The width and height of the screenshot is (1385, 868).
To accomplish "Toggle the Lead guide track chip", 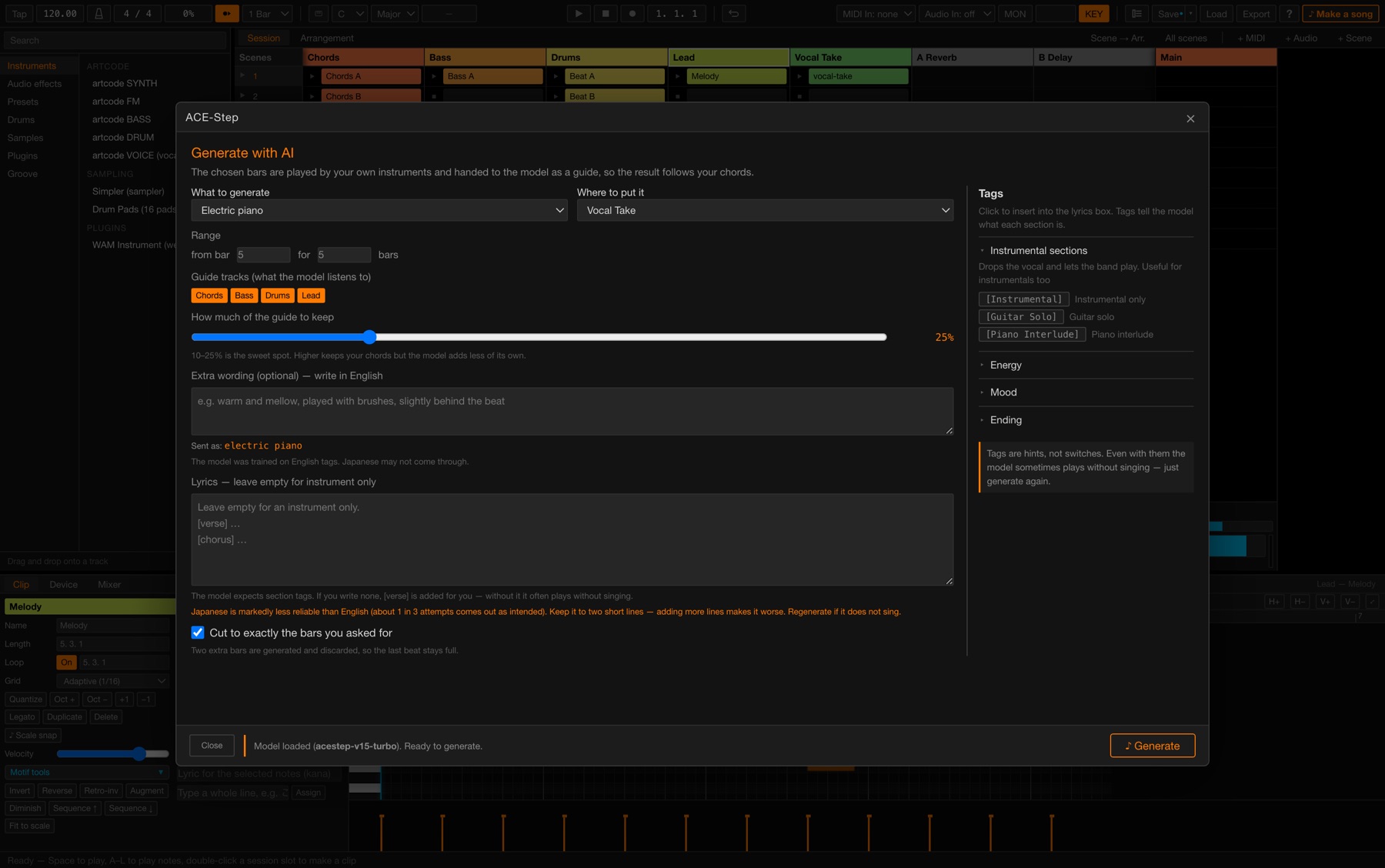I will pos(311,295).
